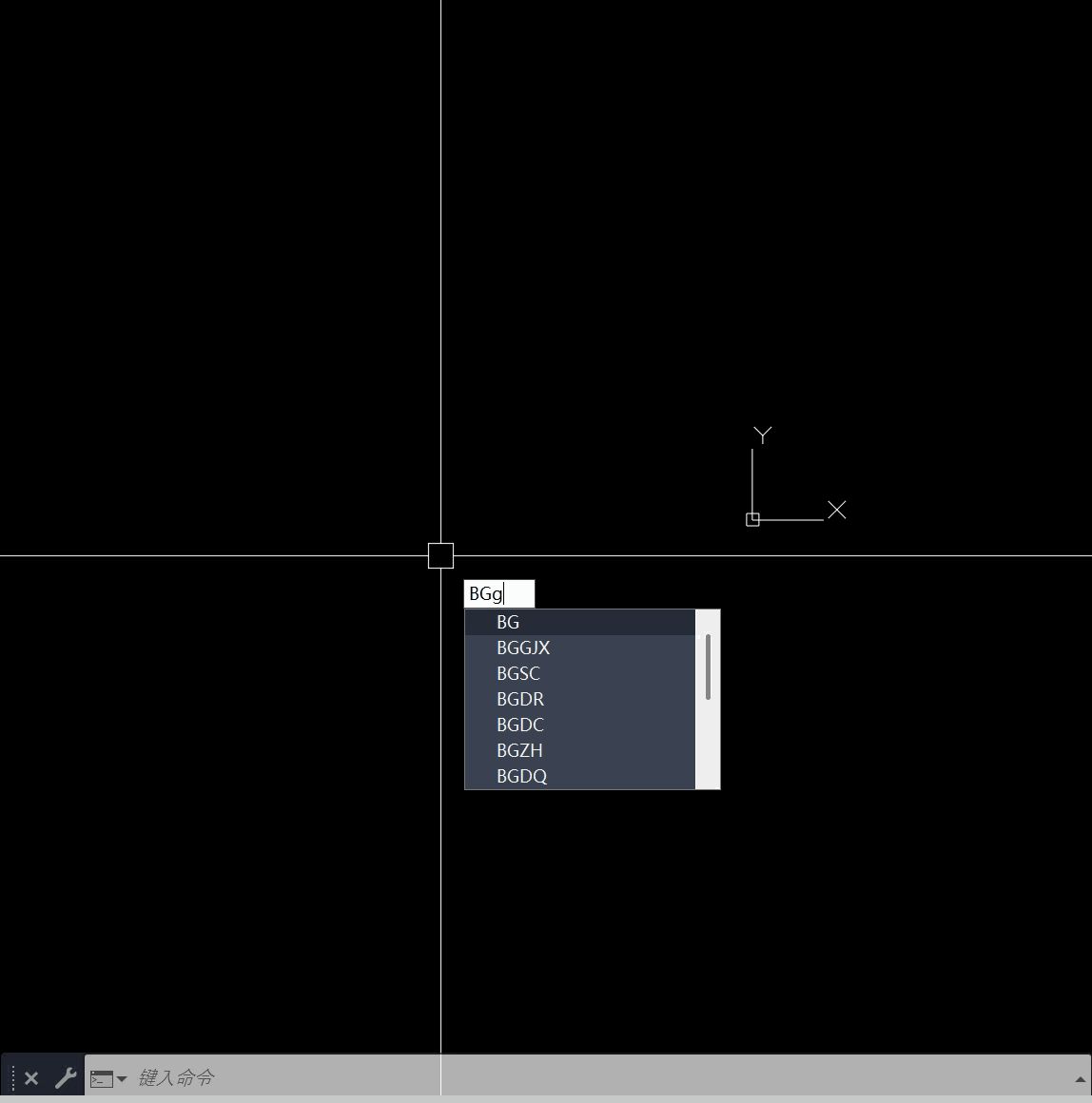Select the BGZH suggestion entry
Image resolution: width=1092 pixels, height=1103 pixels.
pos(519,750)
